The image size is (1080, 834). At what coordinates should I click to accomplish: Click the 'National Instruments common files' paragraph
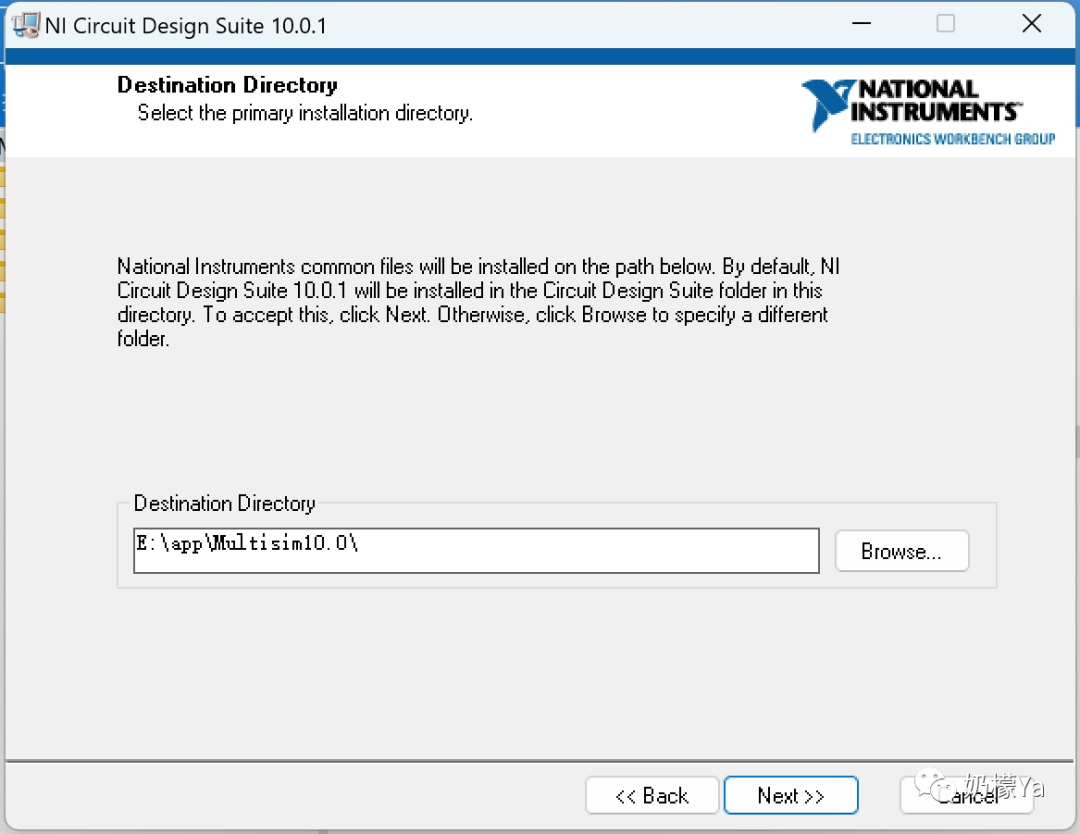pos(478,302)
